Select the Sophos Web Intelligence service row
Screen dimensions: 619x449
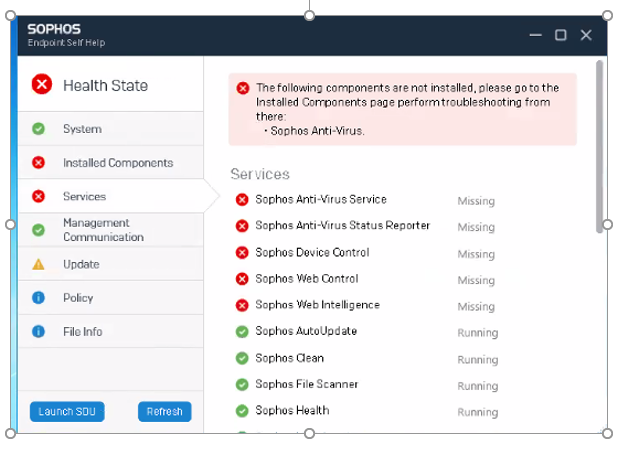click(365, 305)
